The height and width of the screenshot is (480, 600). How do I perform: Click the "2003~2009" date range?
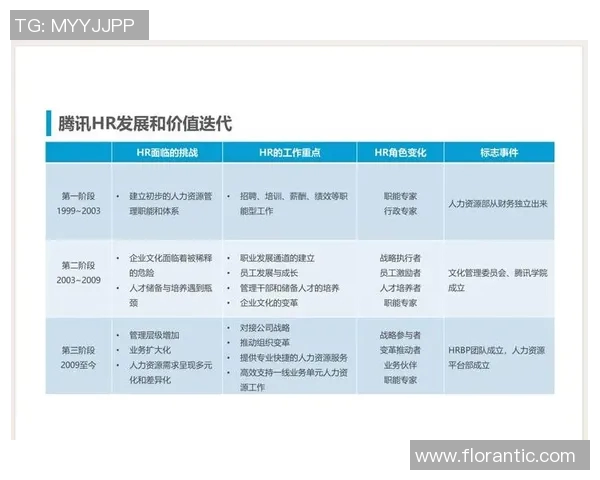click(x=78, y=280)
